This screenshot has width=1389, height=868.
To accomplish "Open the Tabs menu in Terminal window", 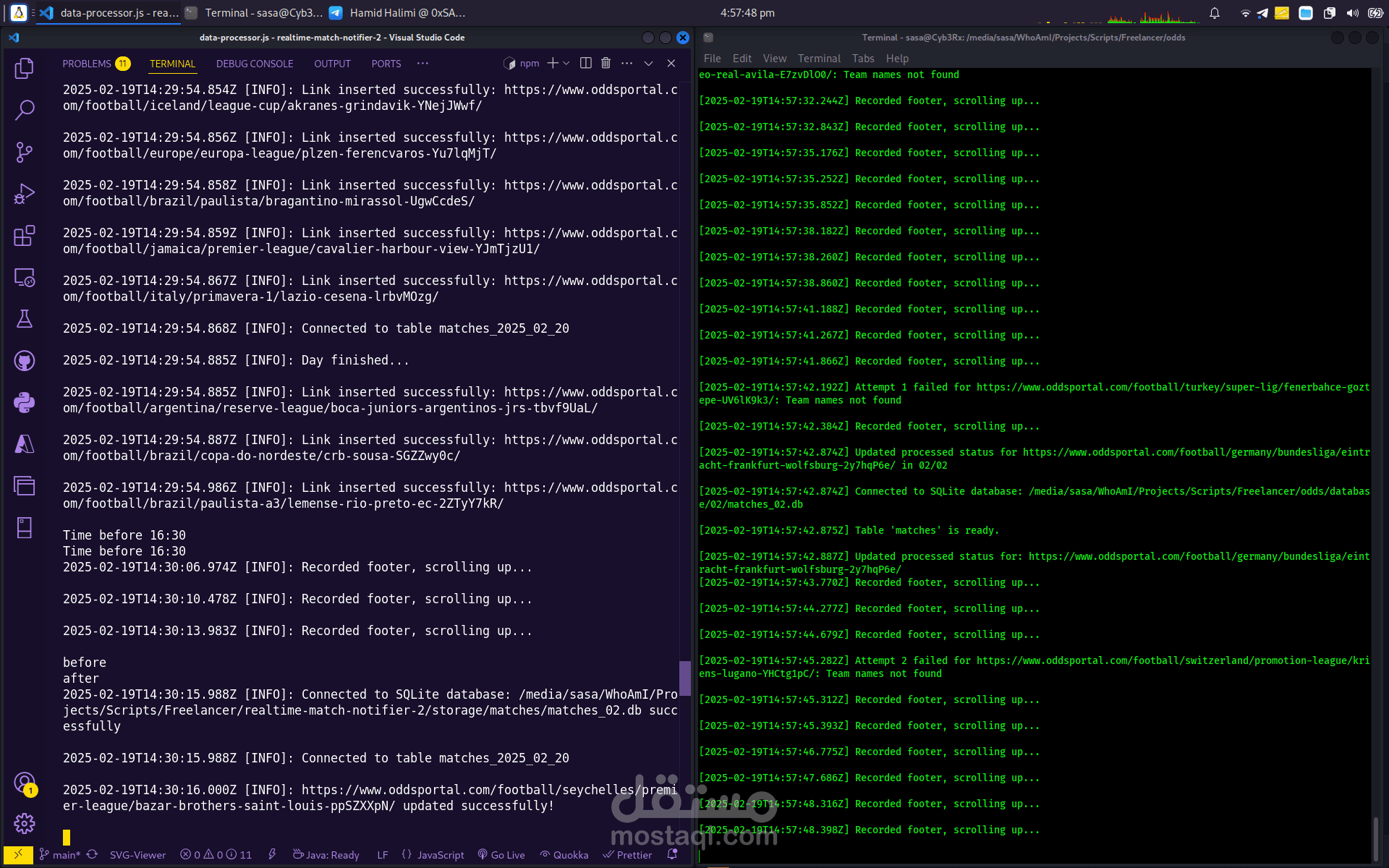I will [x=863, y=59].
